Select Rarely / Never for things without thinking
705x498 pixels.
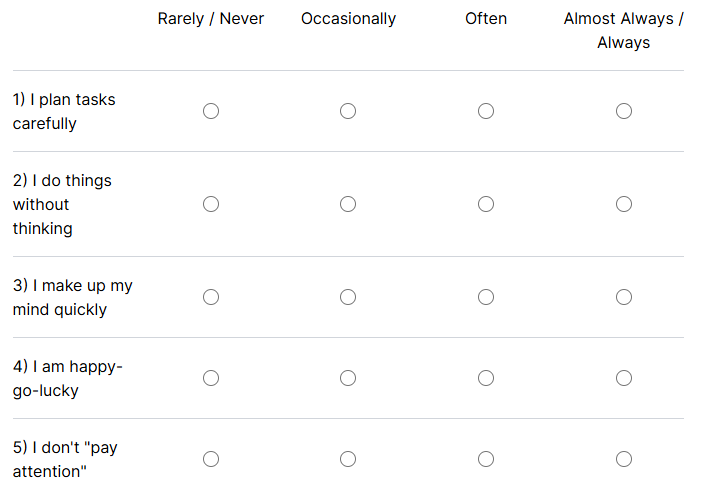click(x=211, y=204)
